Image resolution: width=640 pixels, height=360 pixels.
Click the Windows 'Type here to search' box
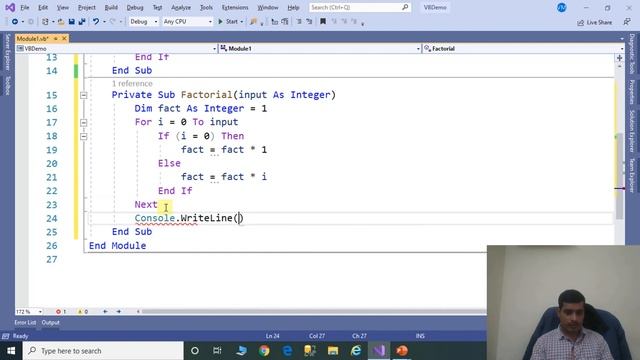point(103,351)
